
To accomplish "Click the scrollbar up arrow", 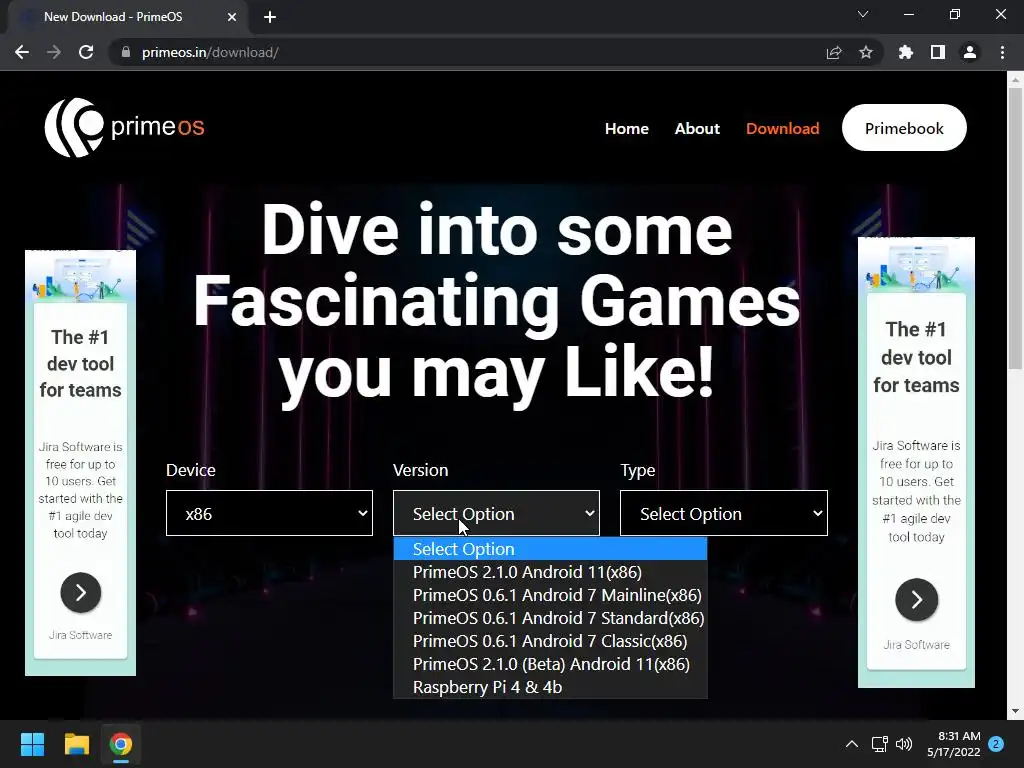I will pyautogui.click(x=1015, y=80).
